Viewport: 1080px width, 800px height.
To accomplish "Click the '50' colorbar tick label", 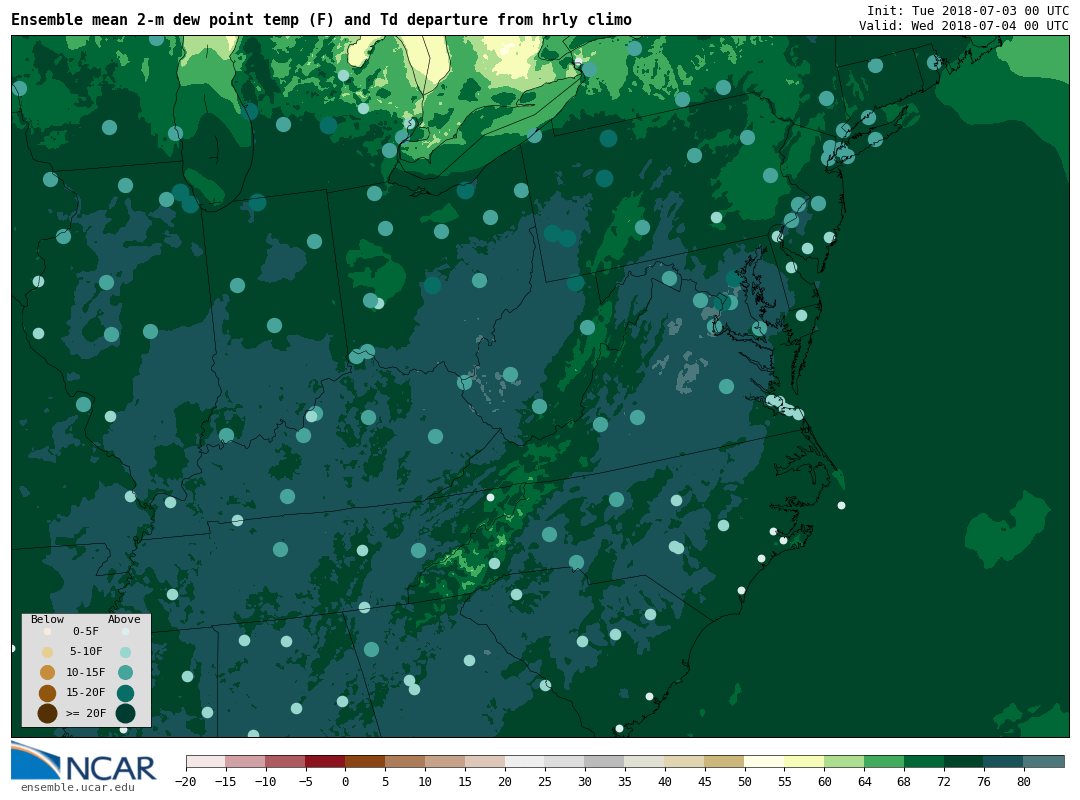I will pos(745,781).
